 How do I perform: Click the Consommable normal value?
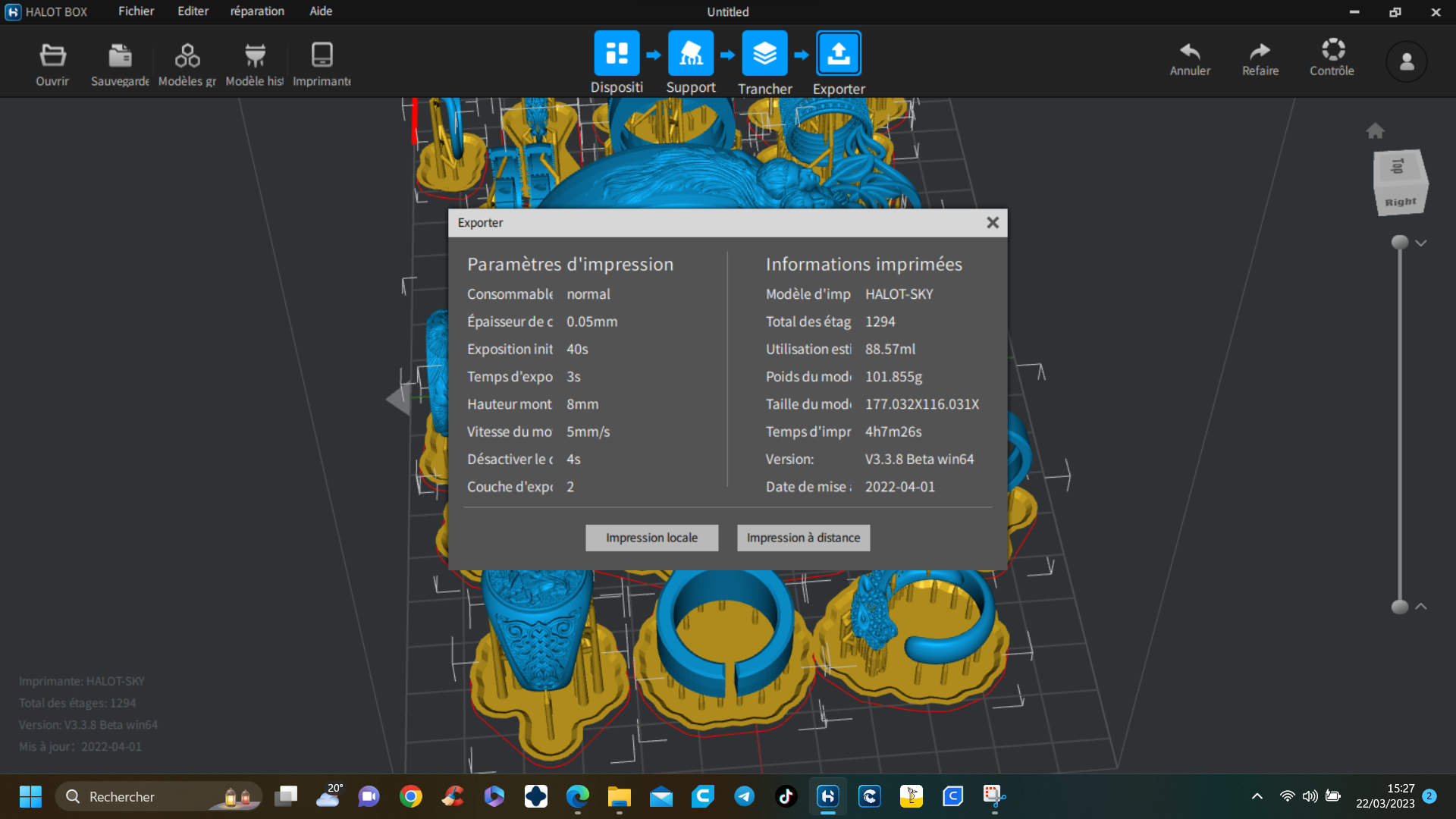(588, 294)
